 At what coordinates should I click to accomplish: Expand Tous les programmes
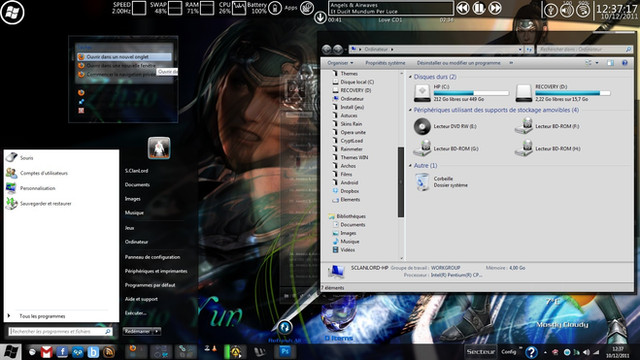coord(42,316)
